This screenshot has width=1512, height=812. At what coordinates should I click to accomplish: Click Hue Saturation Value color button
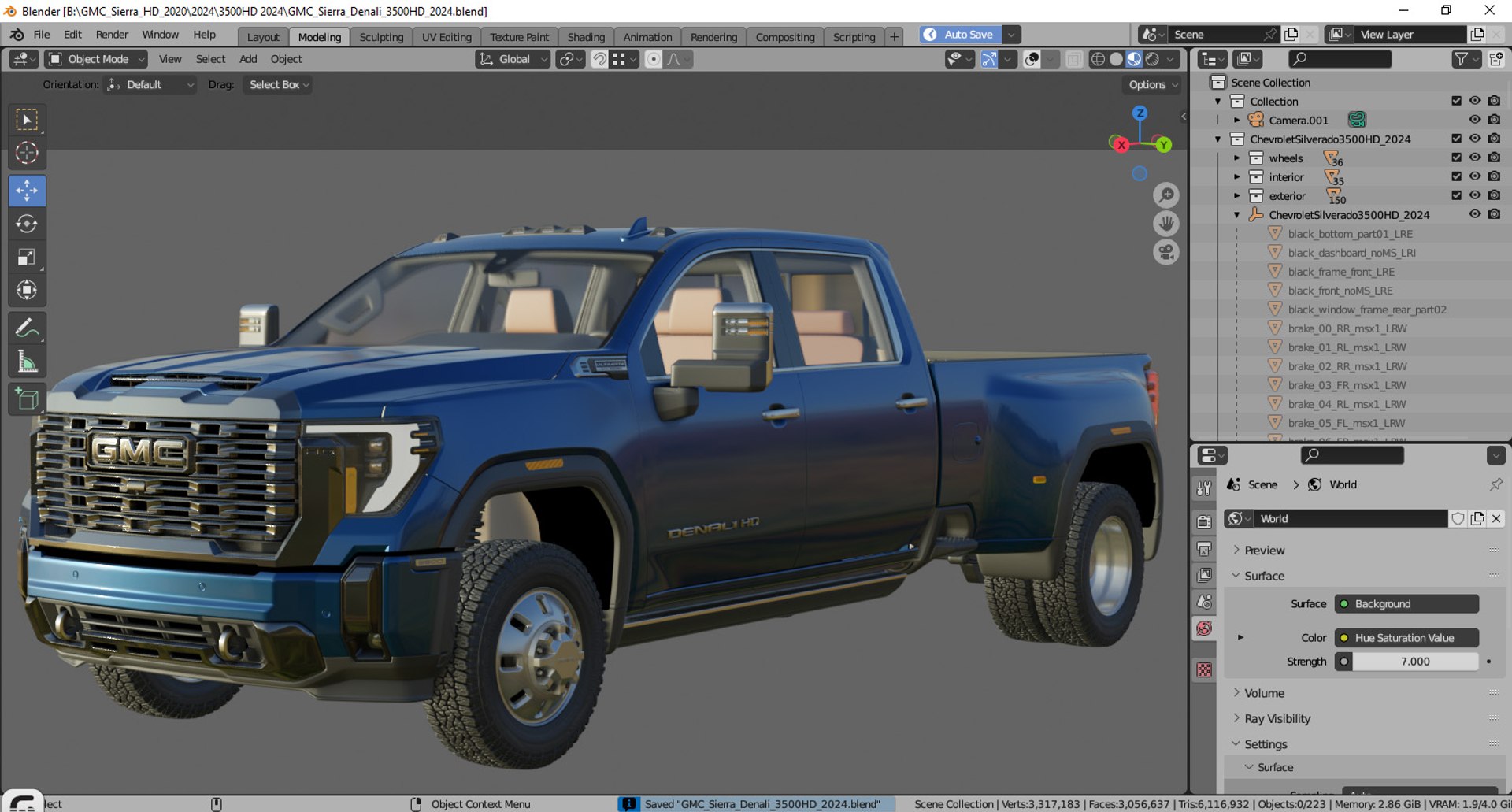(1406, 638)
